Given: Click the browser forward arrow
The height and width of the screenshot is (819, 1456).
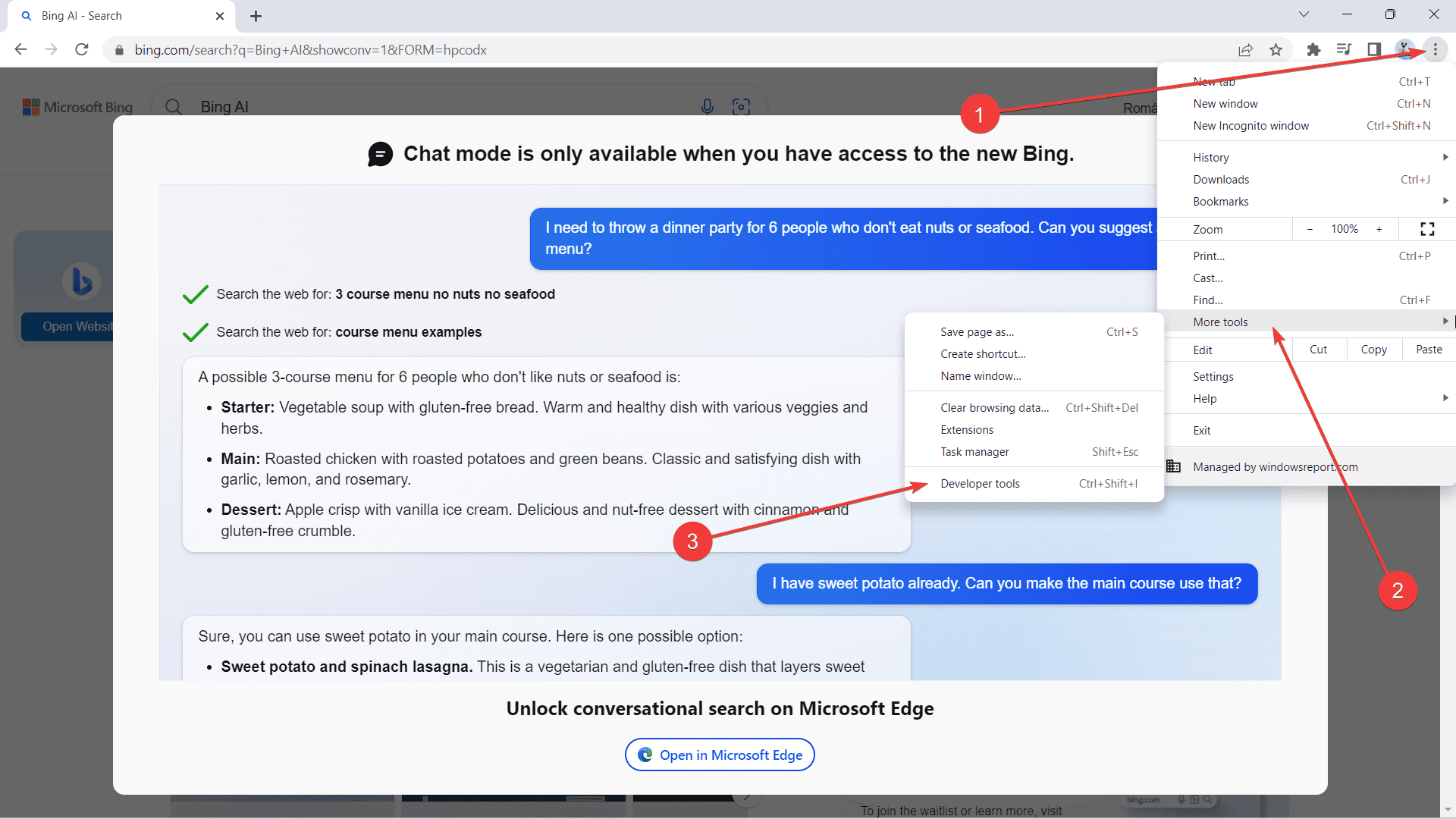Looking at the screenshot, I should click(51, 49).
